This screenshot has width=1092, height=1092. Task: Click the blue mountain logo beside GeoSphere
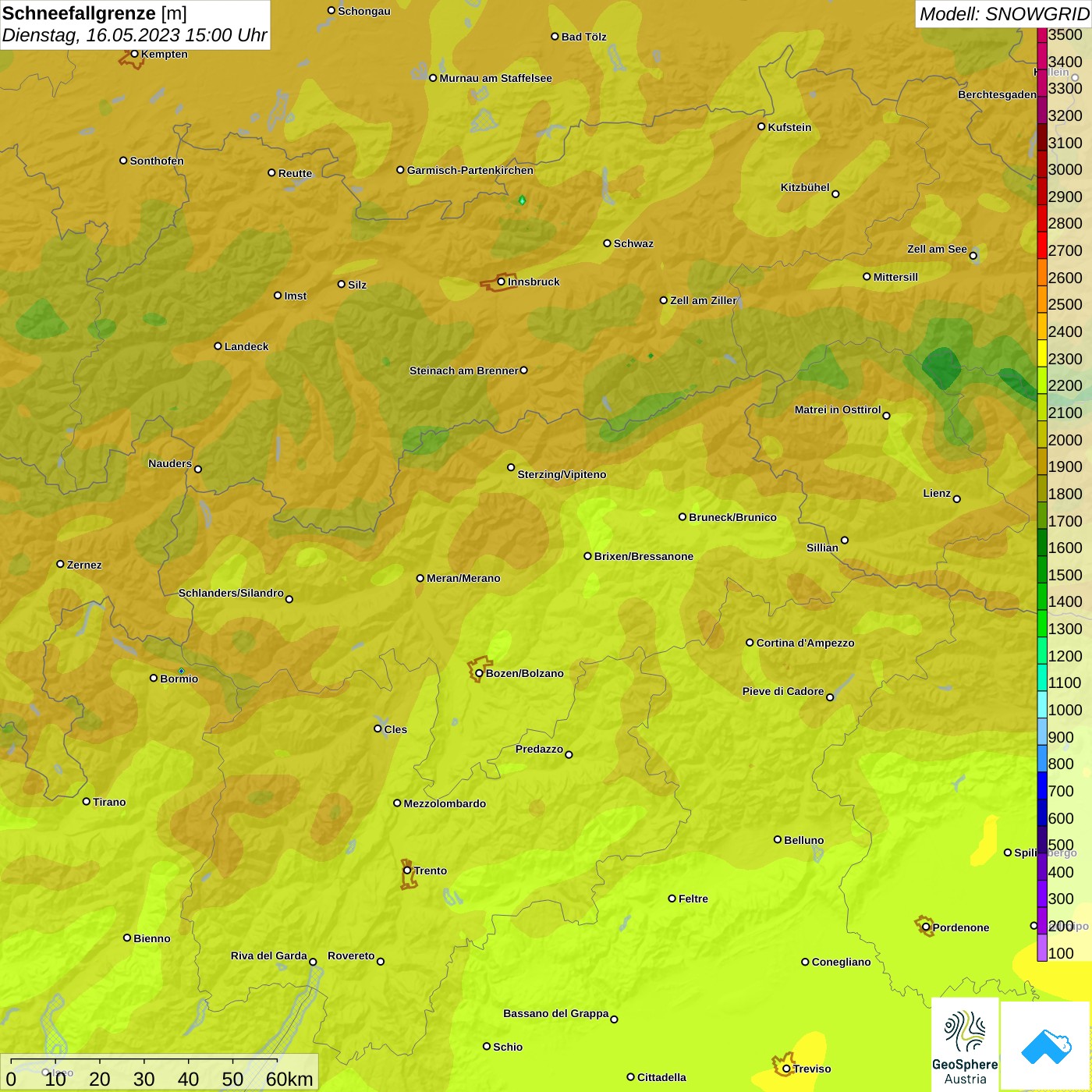point(1045,1046)
